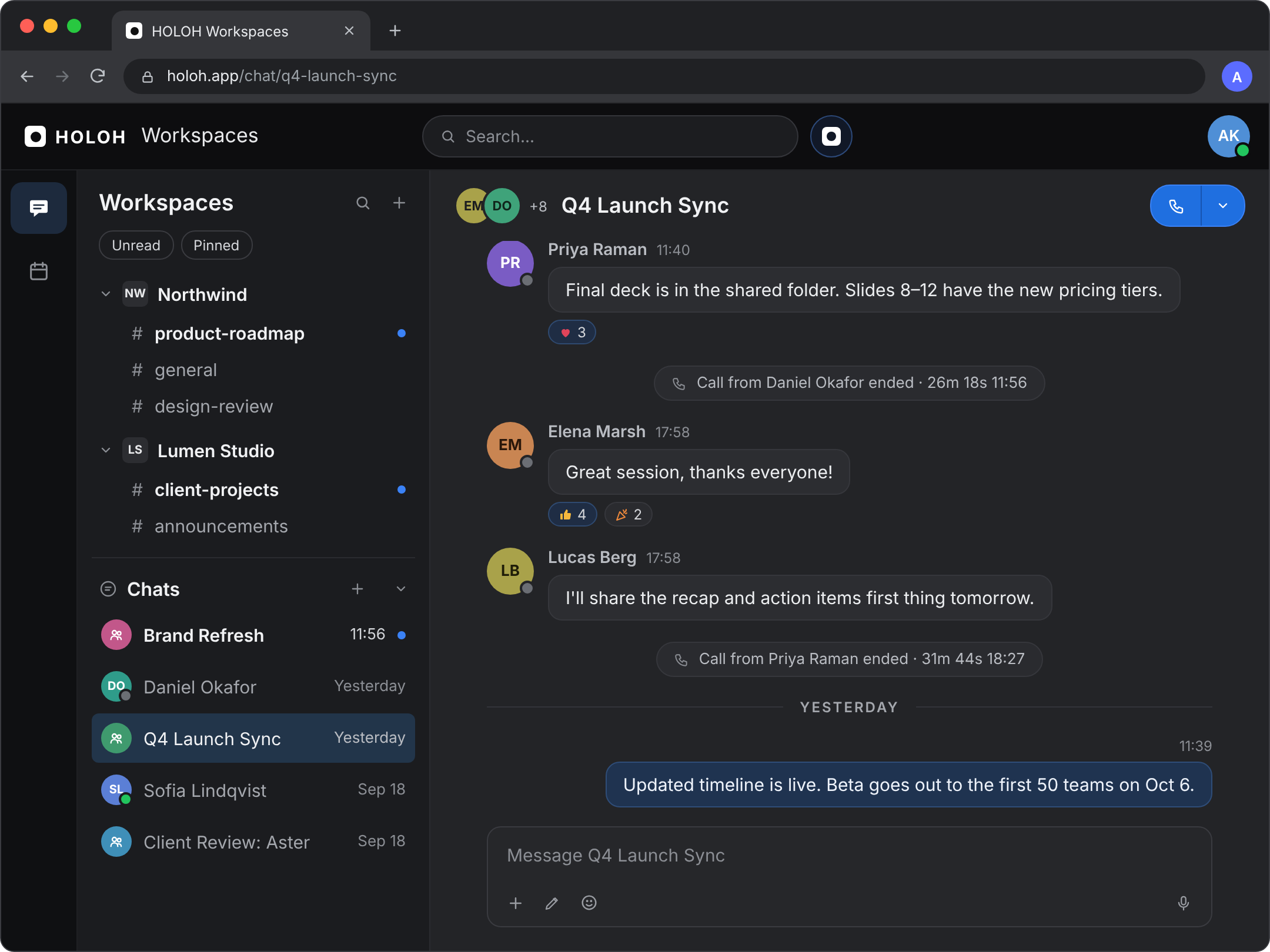This screenshot has width=1270, height=952.
Task: Open the Daniel Okafor chat
Action: tap(253, 686)
